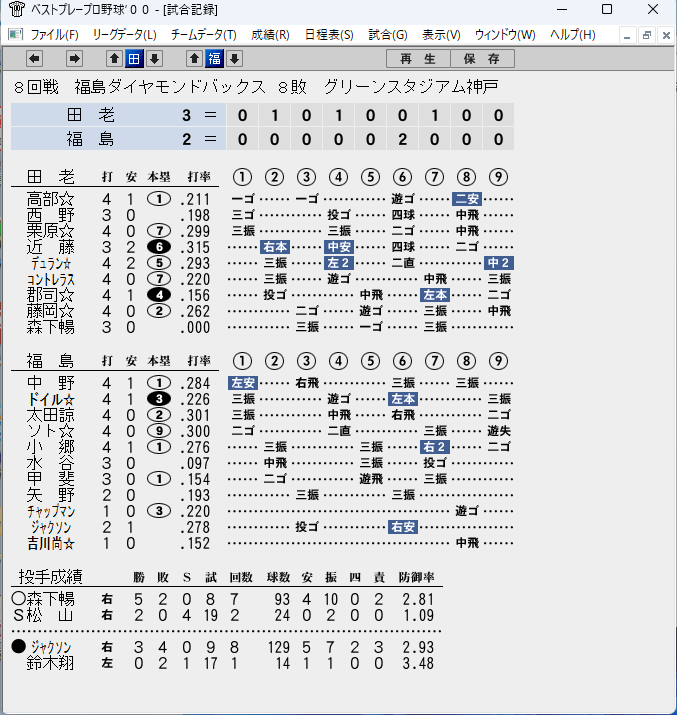This screenshot has height=715, width=677.
Task: Open the ヘルプ(H) menu
Action: [573, 35]
